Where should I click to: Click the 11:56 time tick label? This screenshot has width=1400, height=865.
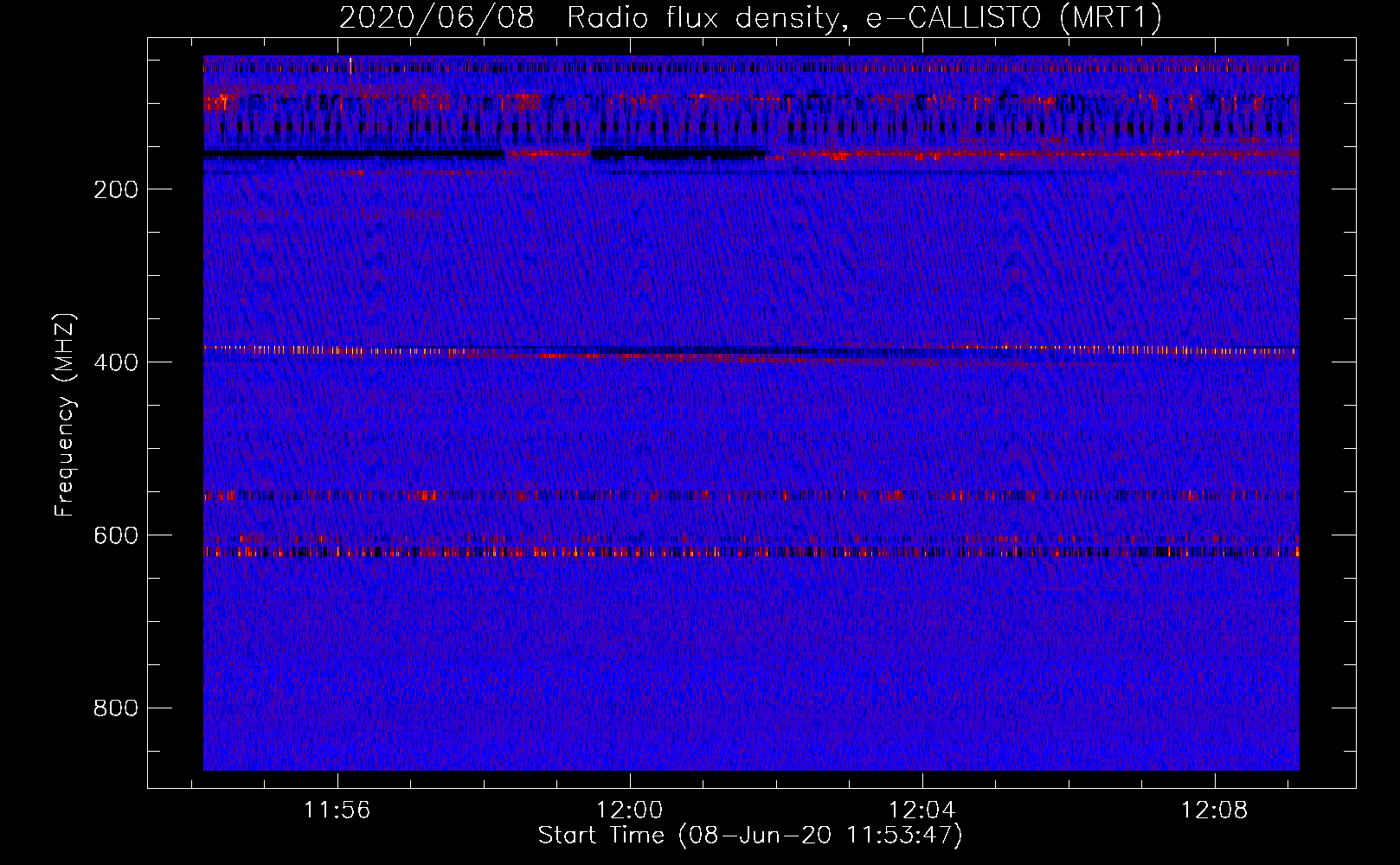(337, 811)
